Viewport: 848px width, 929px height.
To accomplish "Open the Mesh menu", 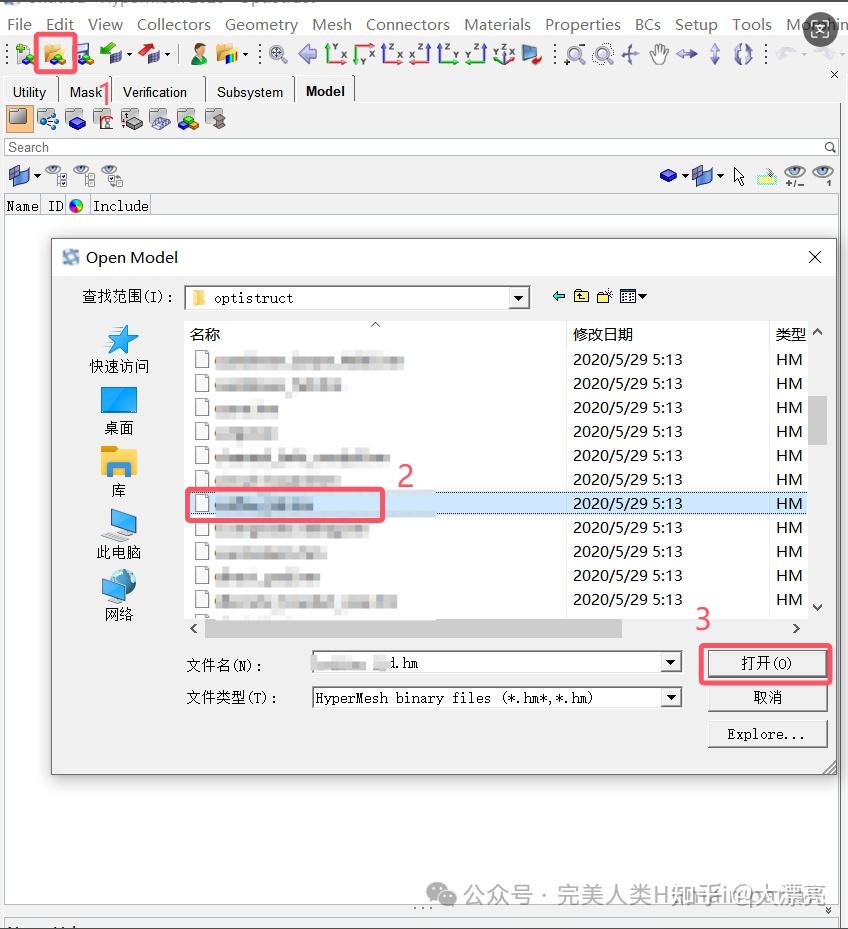I will point(332,24).
